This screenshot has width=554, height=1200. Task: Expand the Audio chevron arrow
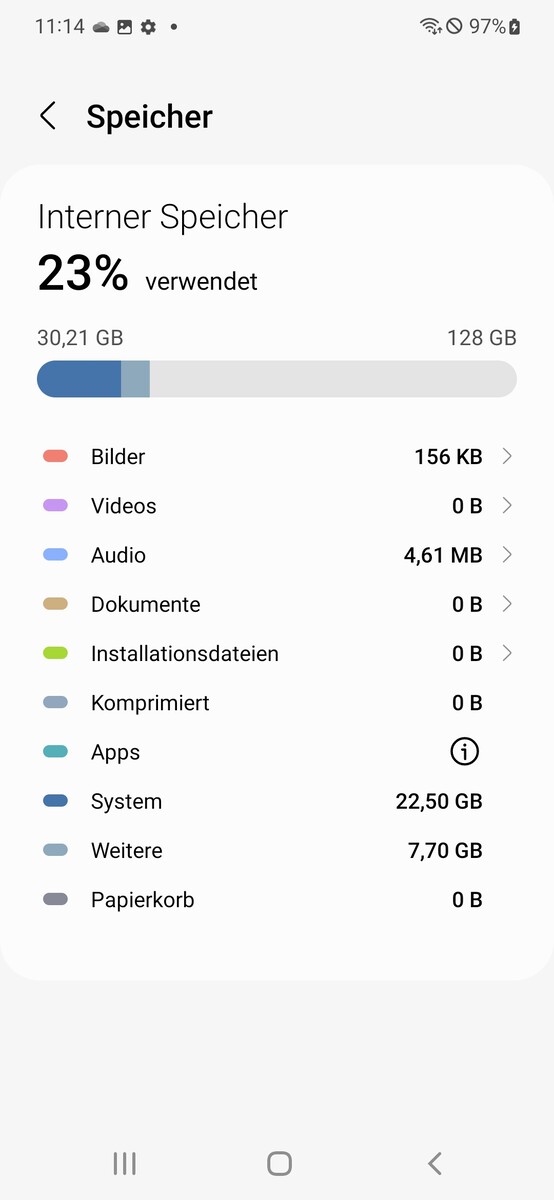pyautogui.click(x=507, y=555)
